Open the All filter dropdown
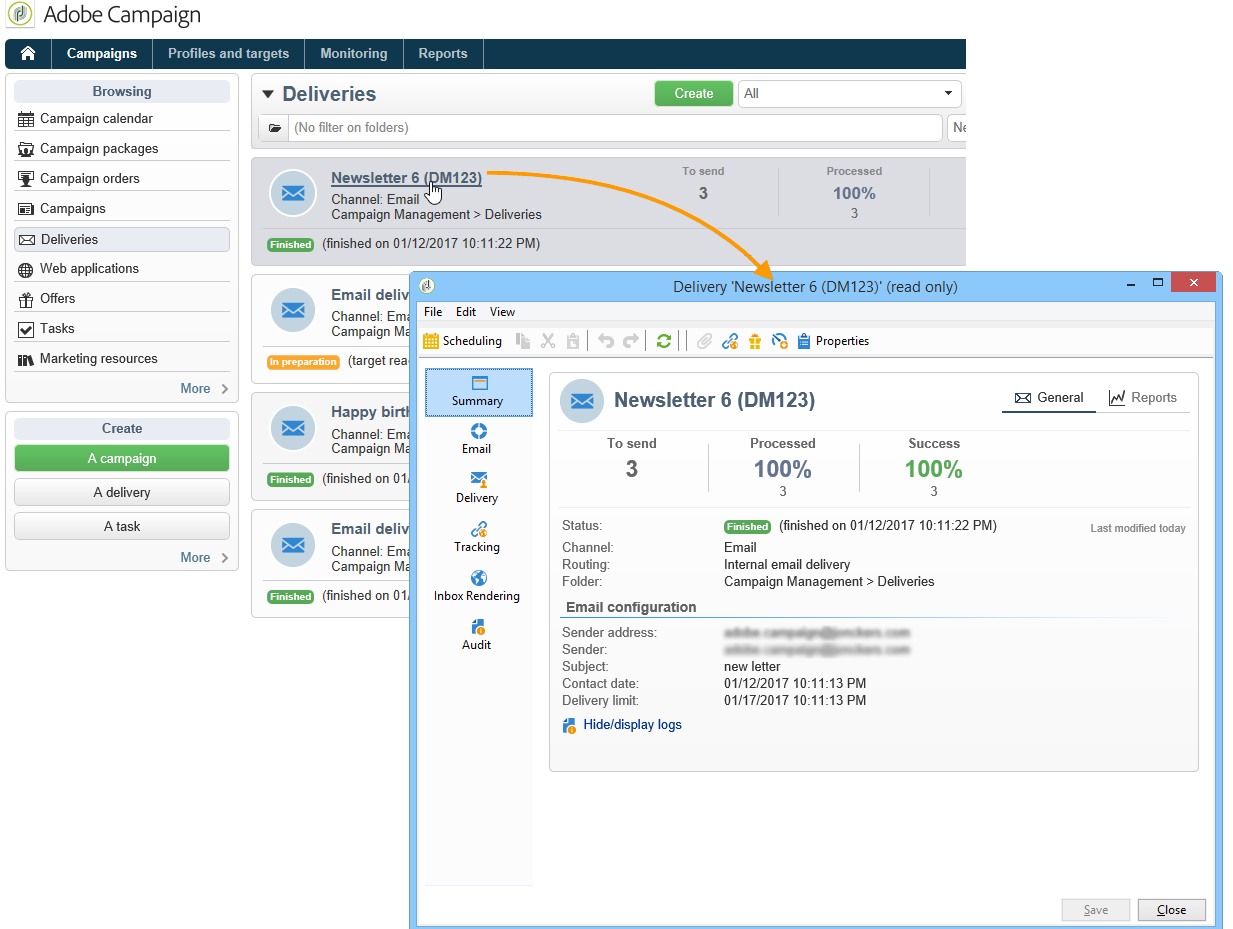Screen dimensions: 1233x929 tap(849, 93)
